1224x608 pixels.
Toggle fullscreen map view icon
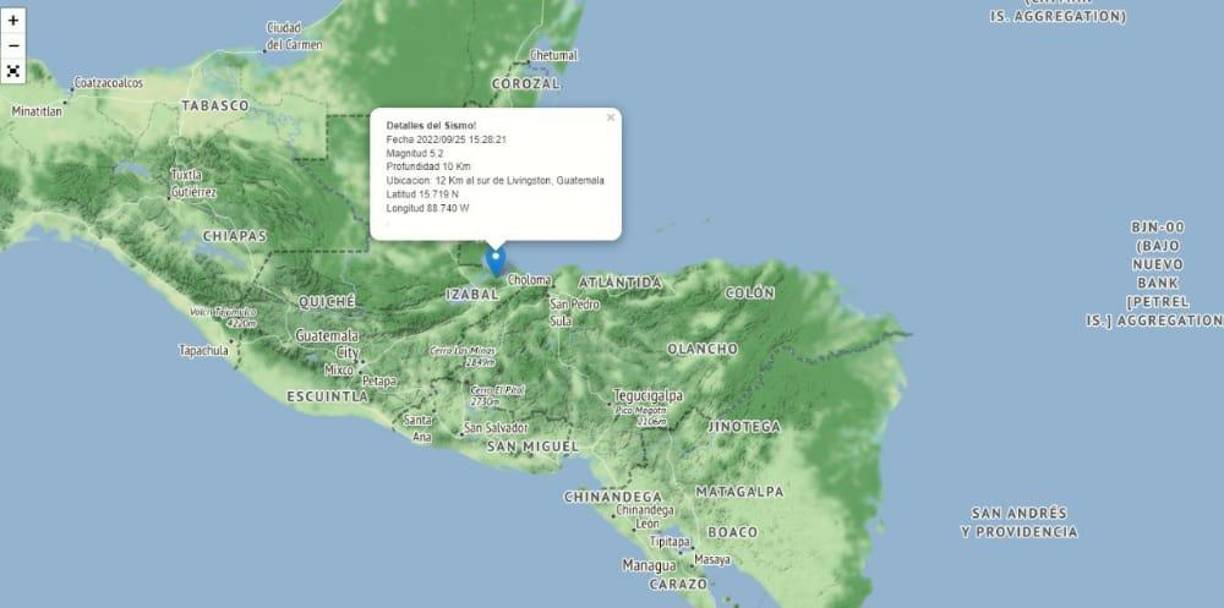coord(14,69)
